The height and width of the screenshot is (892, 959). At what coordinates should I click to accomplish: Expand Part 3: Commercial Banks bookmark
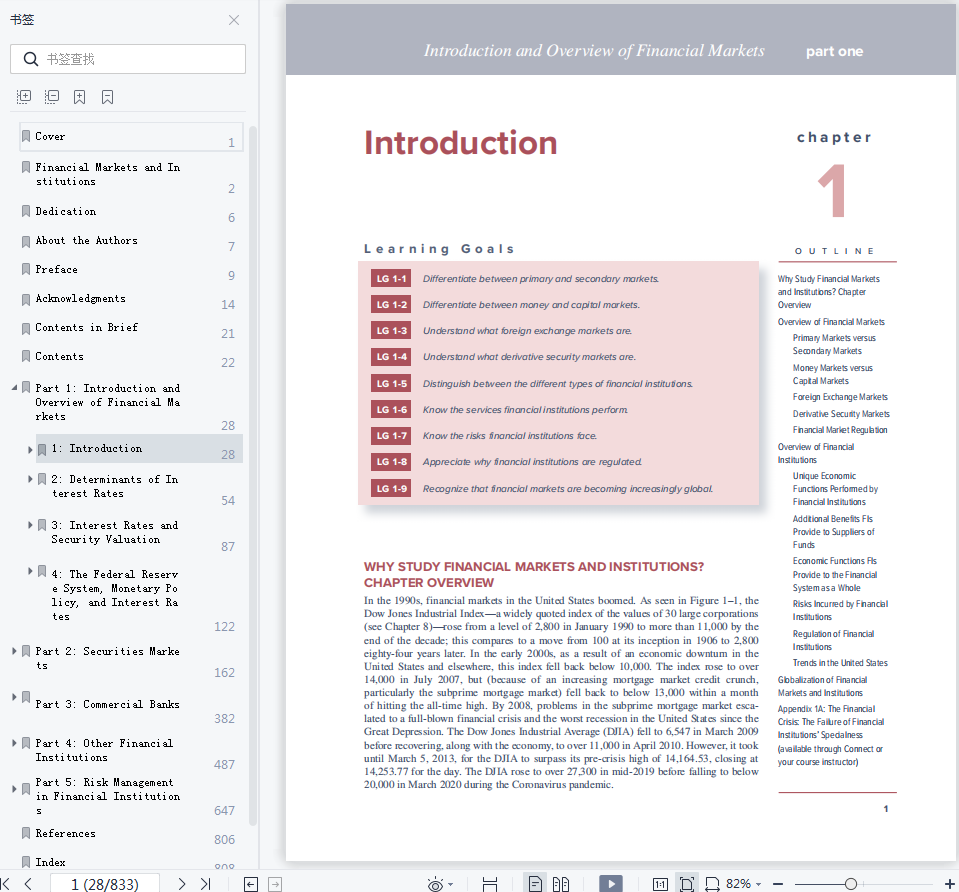tap(14, 697)
